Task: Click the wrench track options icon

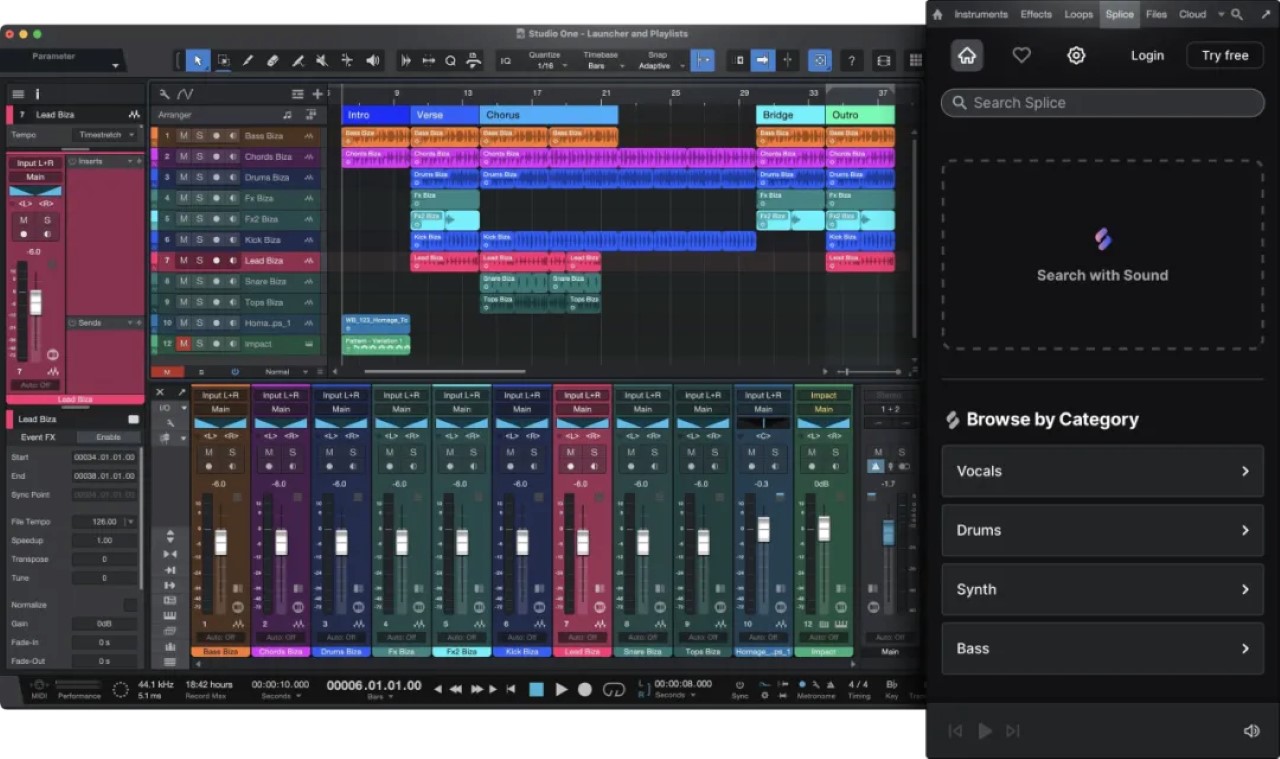Action: (x=165, y=94)
